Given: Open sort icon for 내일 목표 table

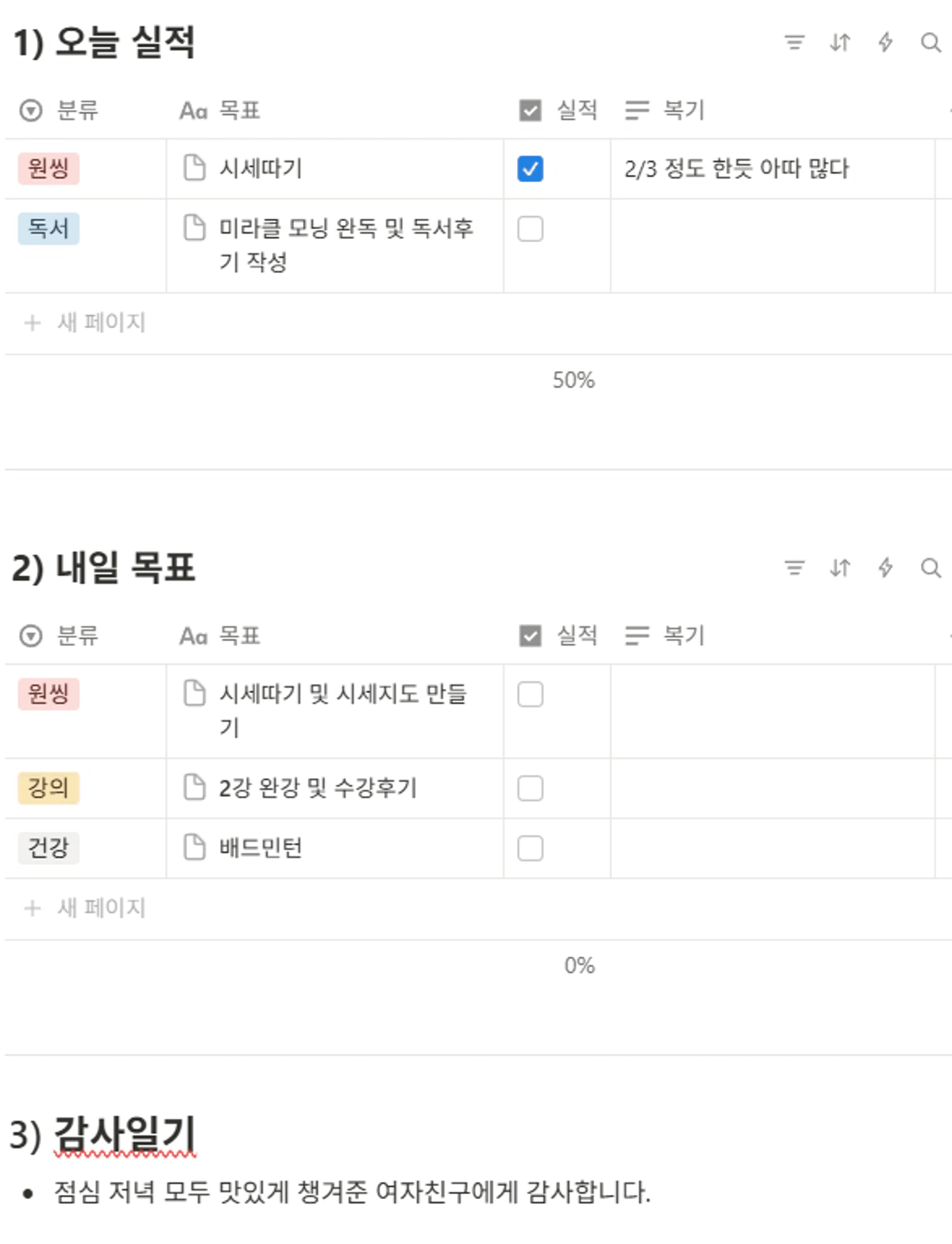Looking at the screenshot, I should coord(840,568).
